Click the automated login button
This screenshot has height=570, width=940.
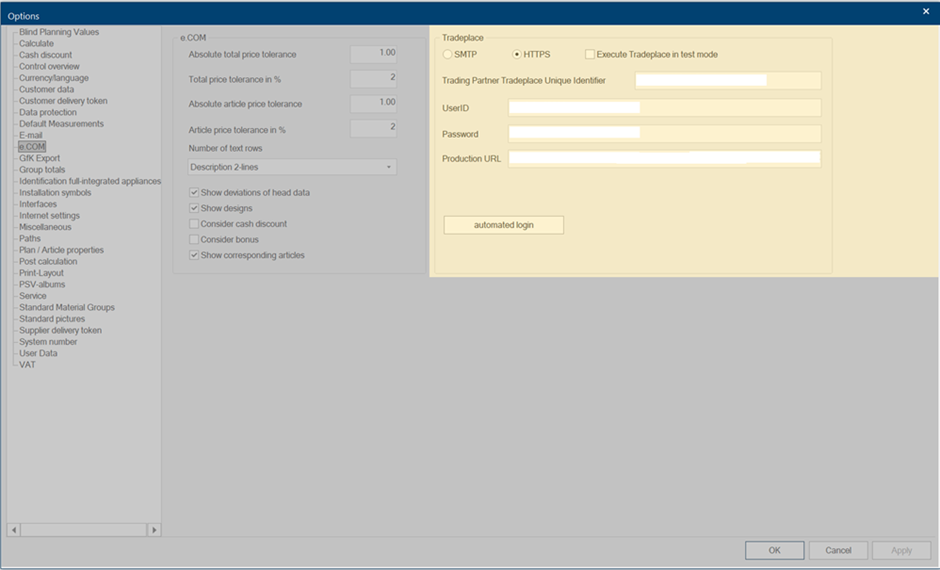click(x=503, y=225)
